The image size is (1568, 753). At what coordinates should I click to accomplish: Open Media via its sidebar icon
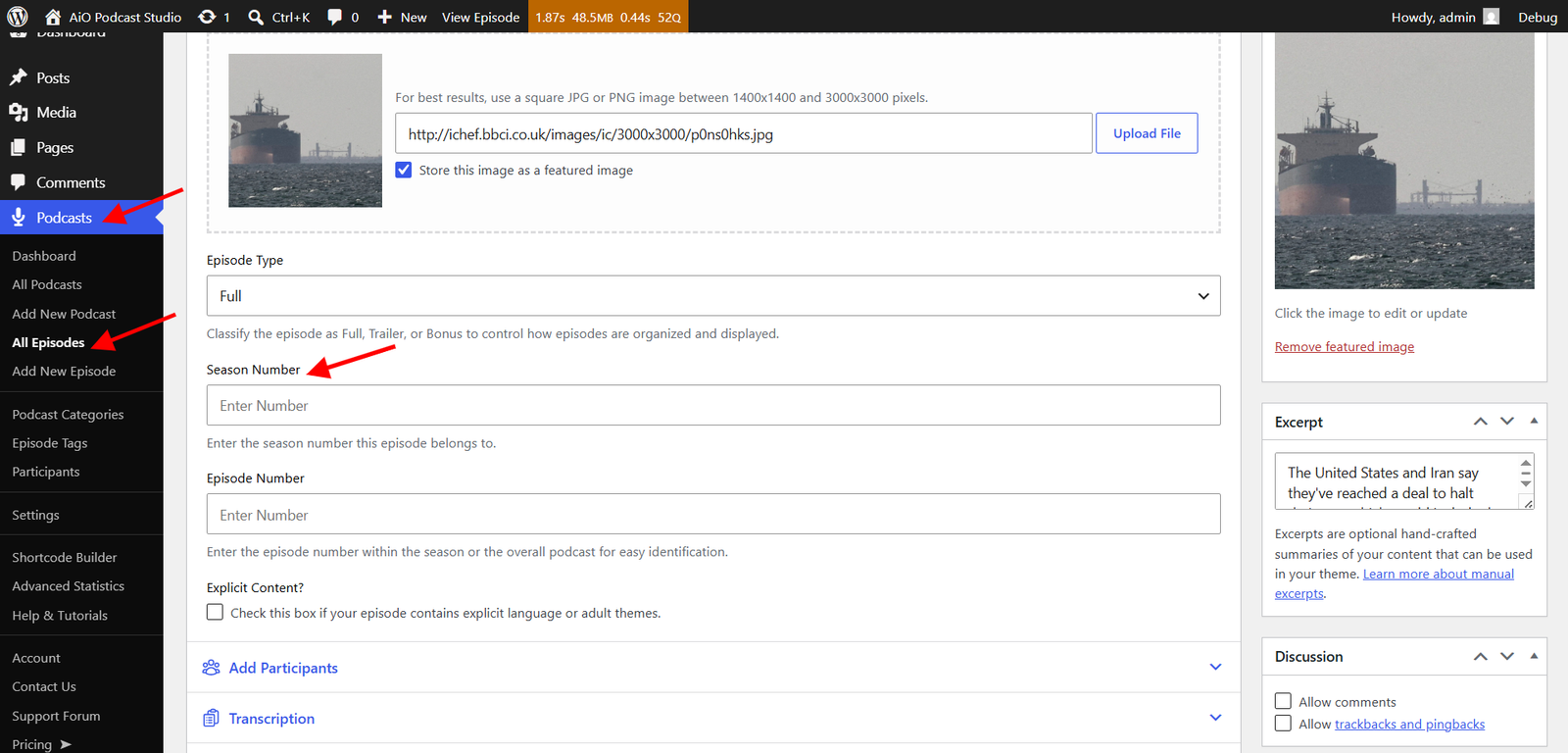(x=19, y=113)
